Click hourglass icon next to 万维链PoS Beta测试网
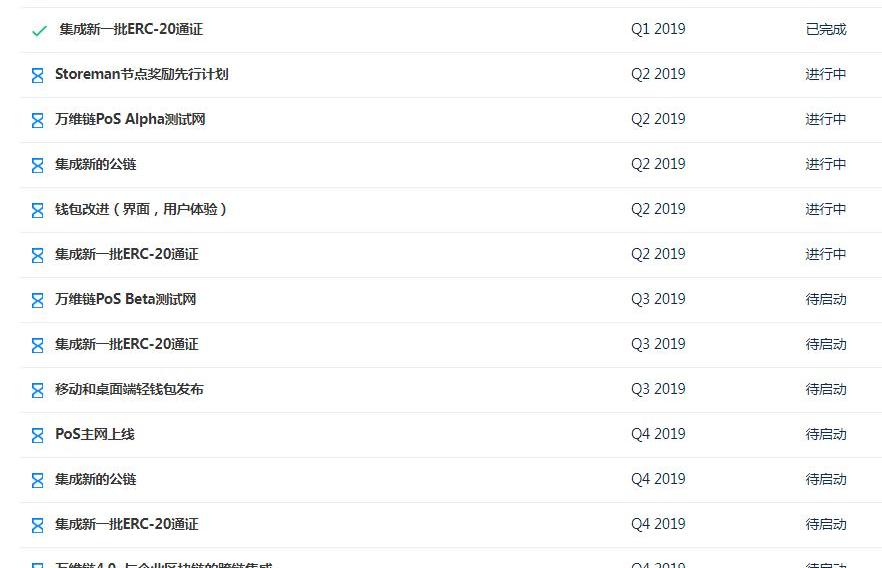The image size is (882, 568). [x=38, y=300]
